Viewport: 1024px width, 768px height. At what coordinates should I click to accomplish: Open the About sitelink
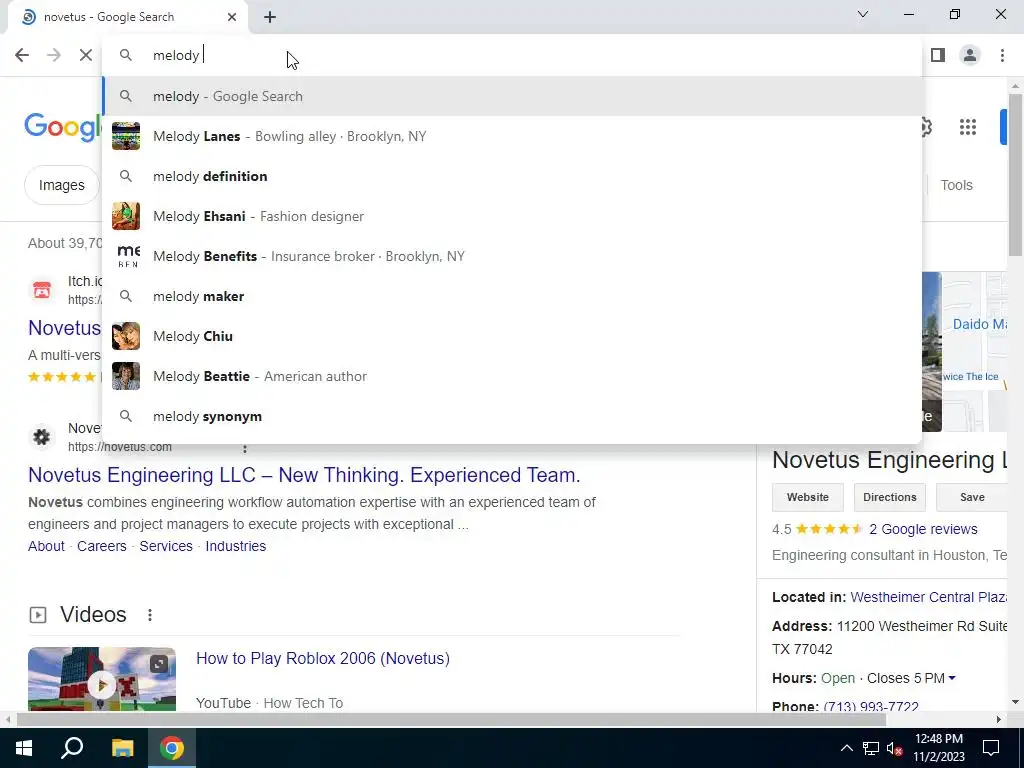tap(46, 546)
